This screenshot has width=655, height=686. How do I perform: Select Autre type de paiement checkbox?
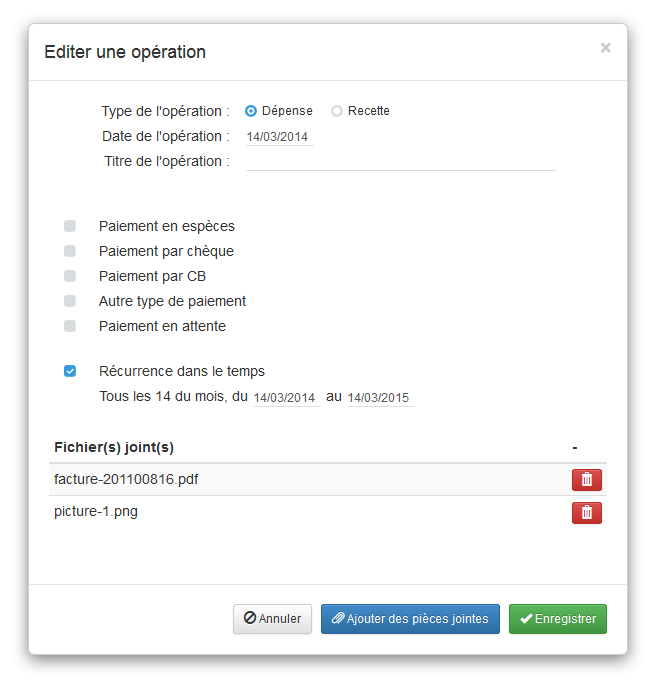click(x=70, y=301)
